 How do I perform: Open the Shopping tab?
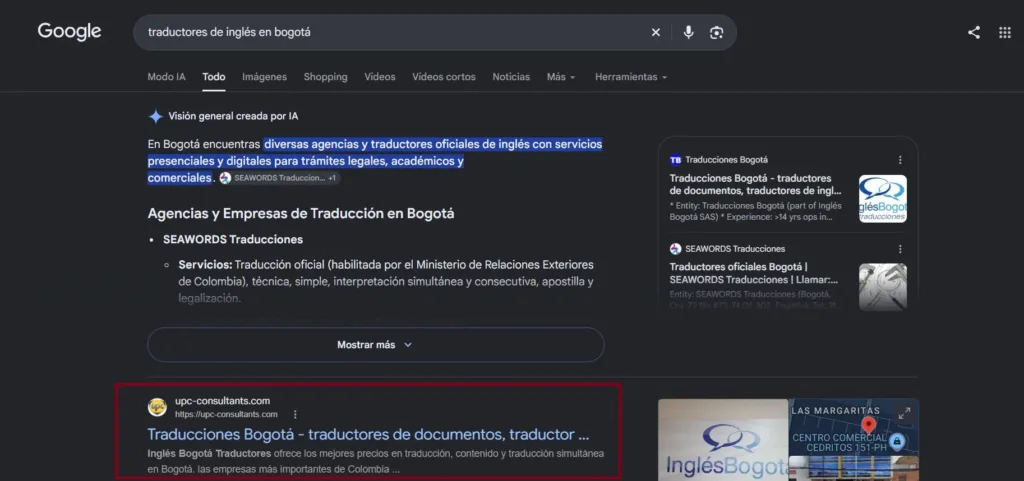tap(325, 77)
